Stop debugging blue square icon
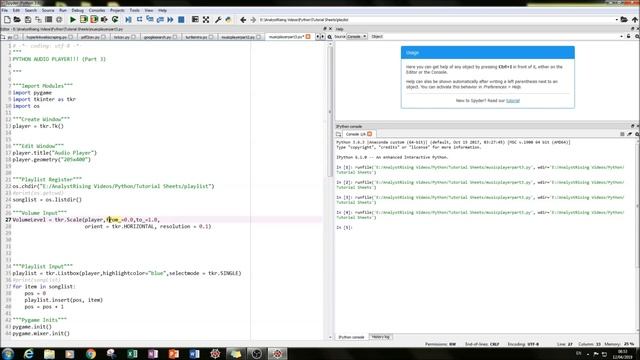Image resolution: width=640 pixels, height=360 pixels. pyautogui.click(x=181, y=20)
